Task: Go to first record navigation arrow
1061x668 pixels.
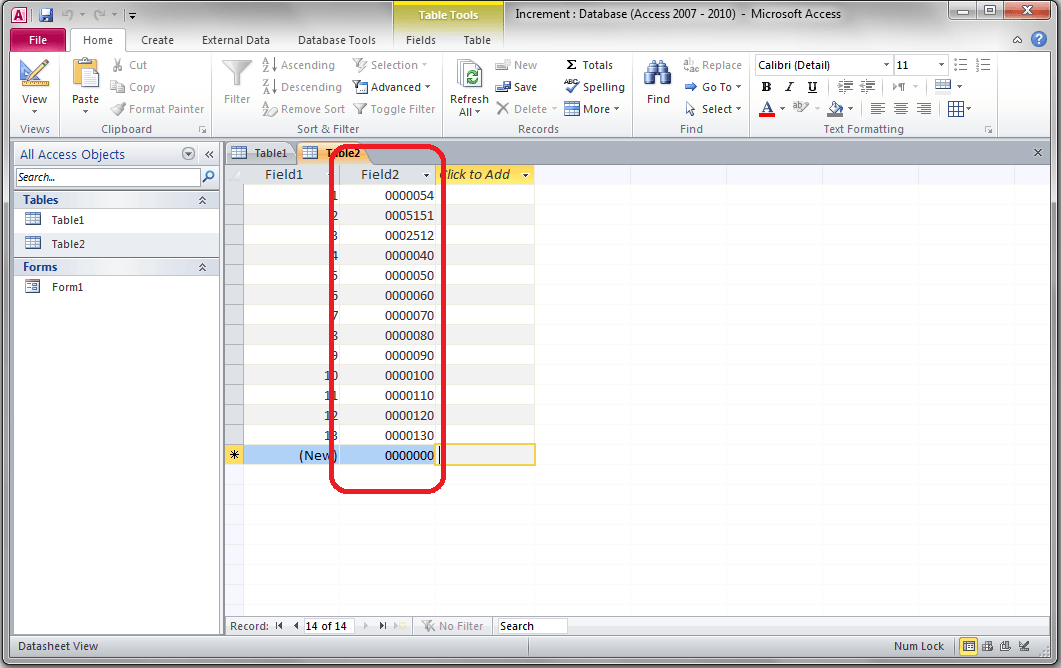Action: pyautogui.click(x=279, y=626)
